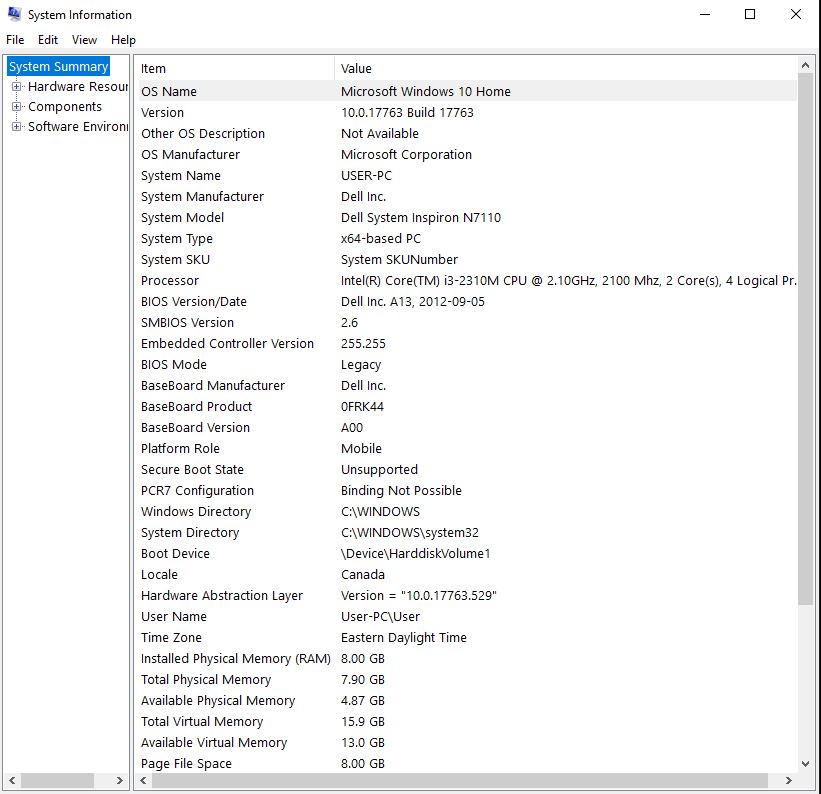Select the Other OS Description item
Screen dimensions: 821x794
tap(203, 134)
